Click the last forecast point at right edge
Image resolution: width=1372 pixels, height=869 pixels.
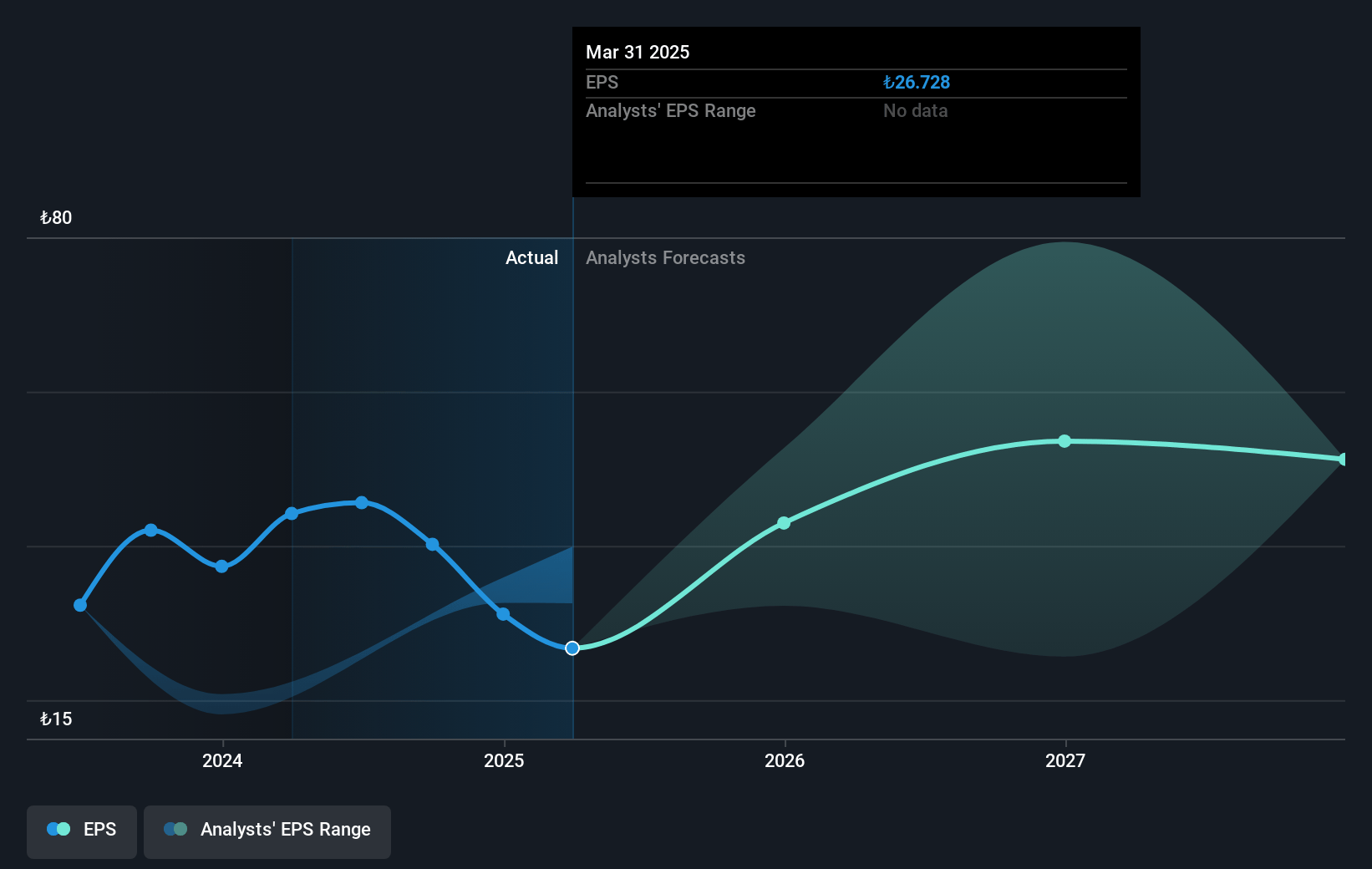point(1344,460)
